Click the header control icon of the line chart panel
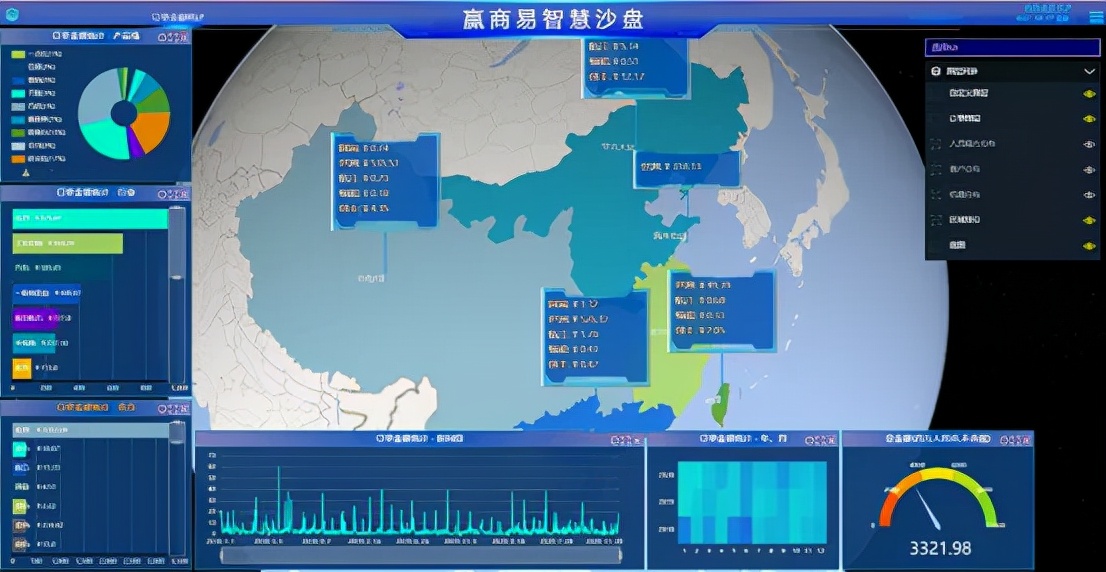This screenshot has width=1106, height=572. [626, 440]
